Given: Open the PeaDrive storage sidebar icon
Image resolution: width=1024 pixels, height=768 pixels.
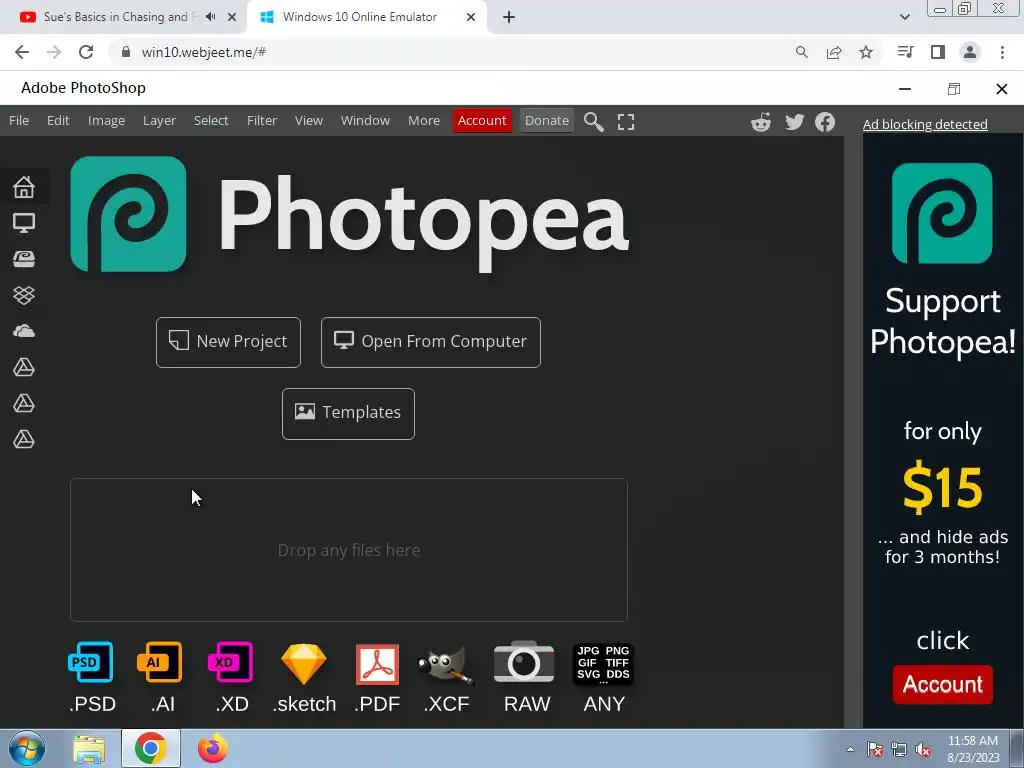Looking at the screenshot, I should tap(24, 259).
